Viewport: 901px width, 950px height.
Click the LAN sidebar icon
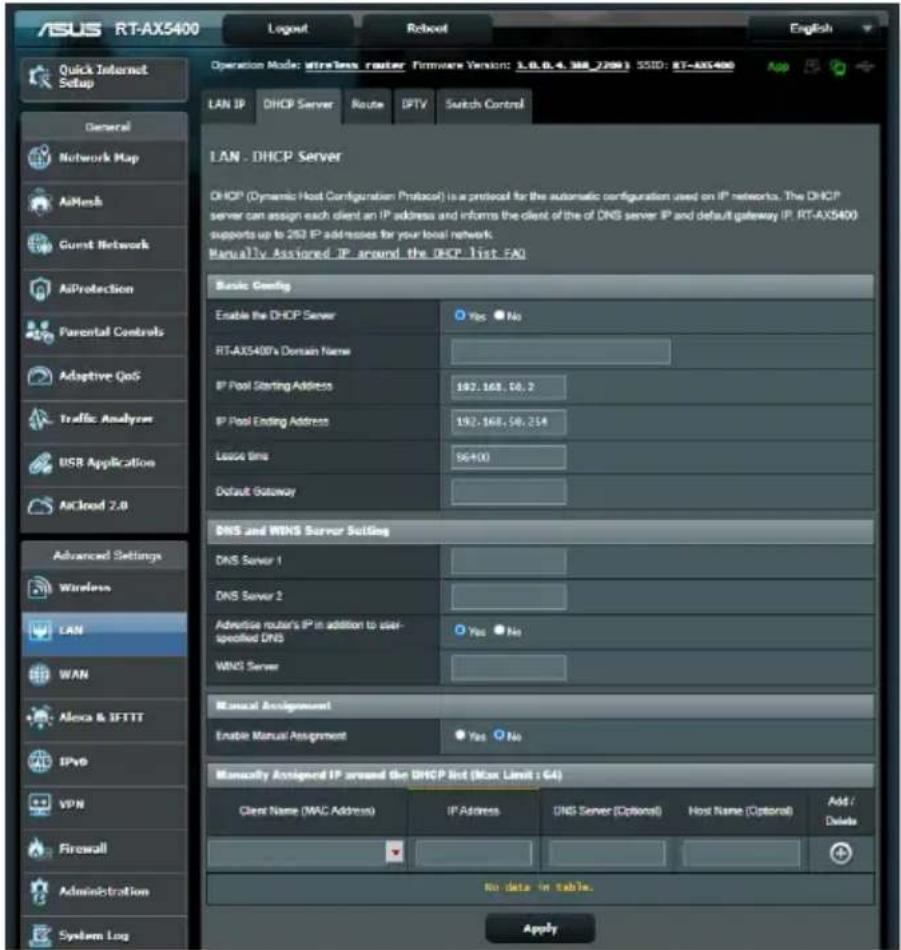point(39,631)
